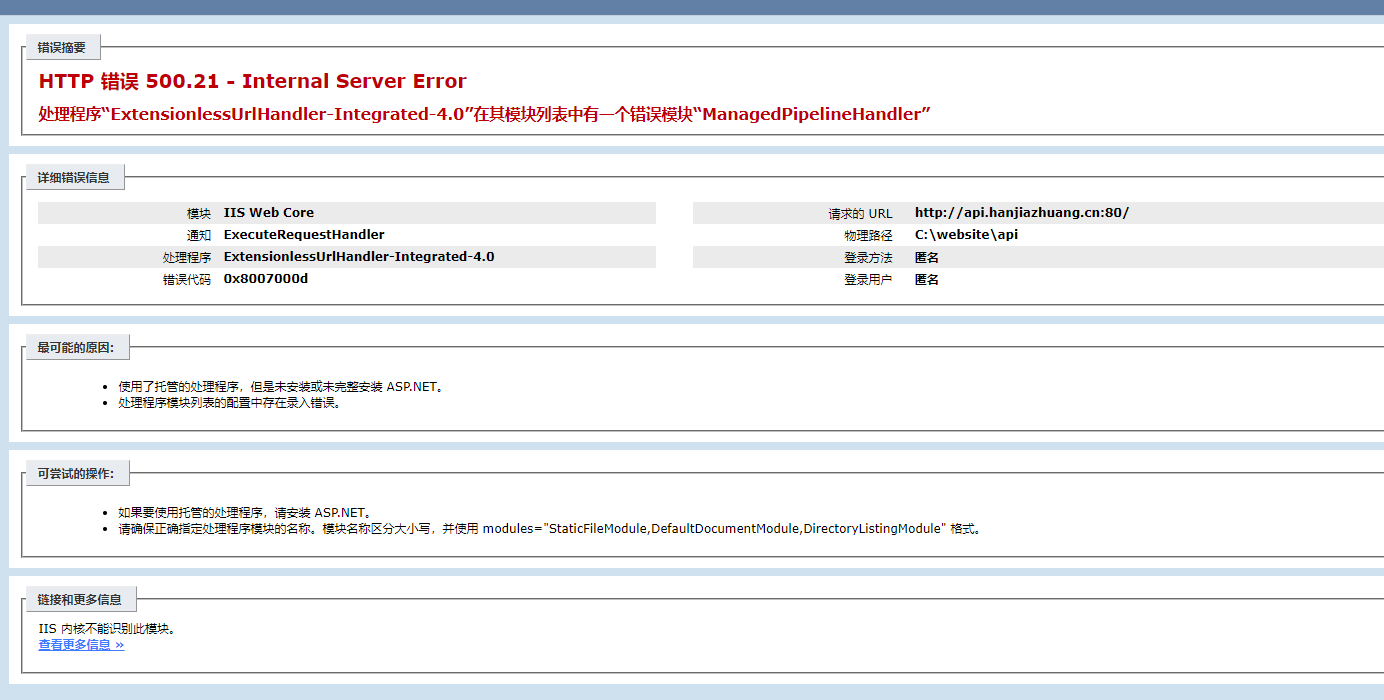Click the 详细错误信息 section label
Screen dimensions: 1384x700
point(74,178)
